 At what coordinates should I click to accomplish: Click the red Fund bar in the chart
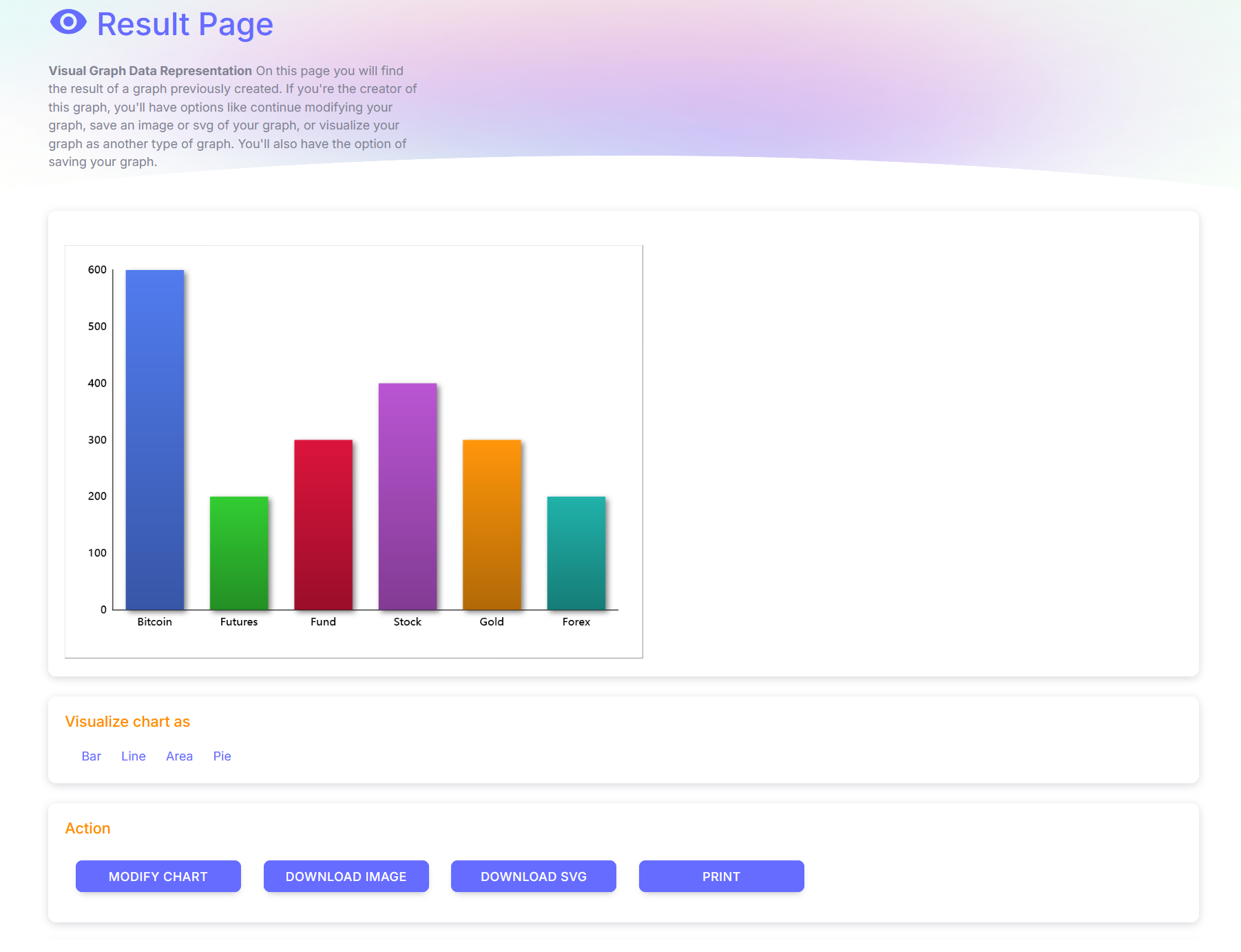(323, 524)
